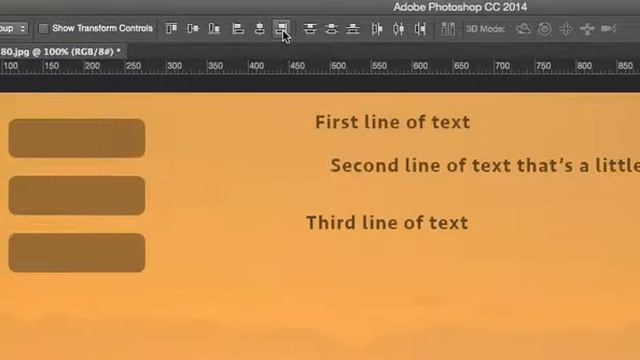The height and width of the screenshot is (360, 640).
Task: Select 3D Roll mode icon
Action: click(544, 29)
